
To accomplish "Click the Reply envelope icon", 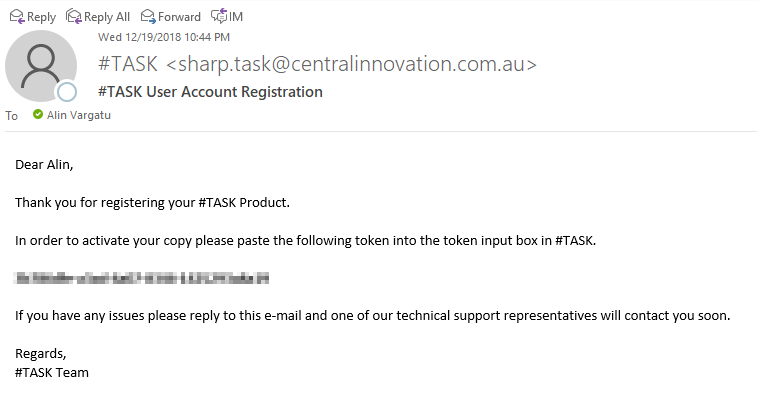I will [x=17, y=17].
